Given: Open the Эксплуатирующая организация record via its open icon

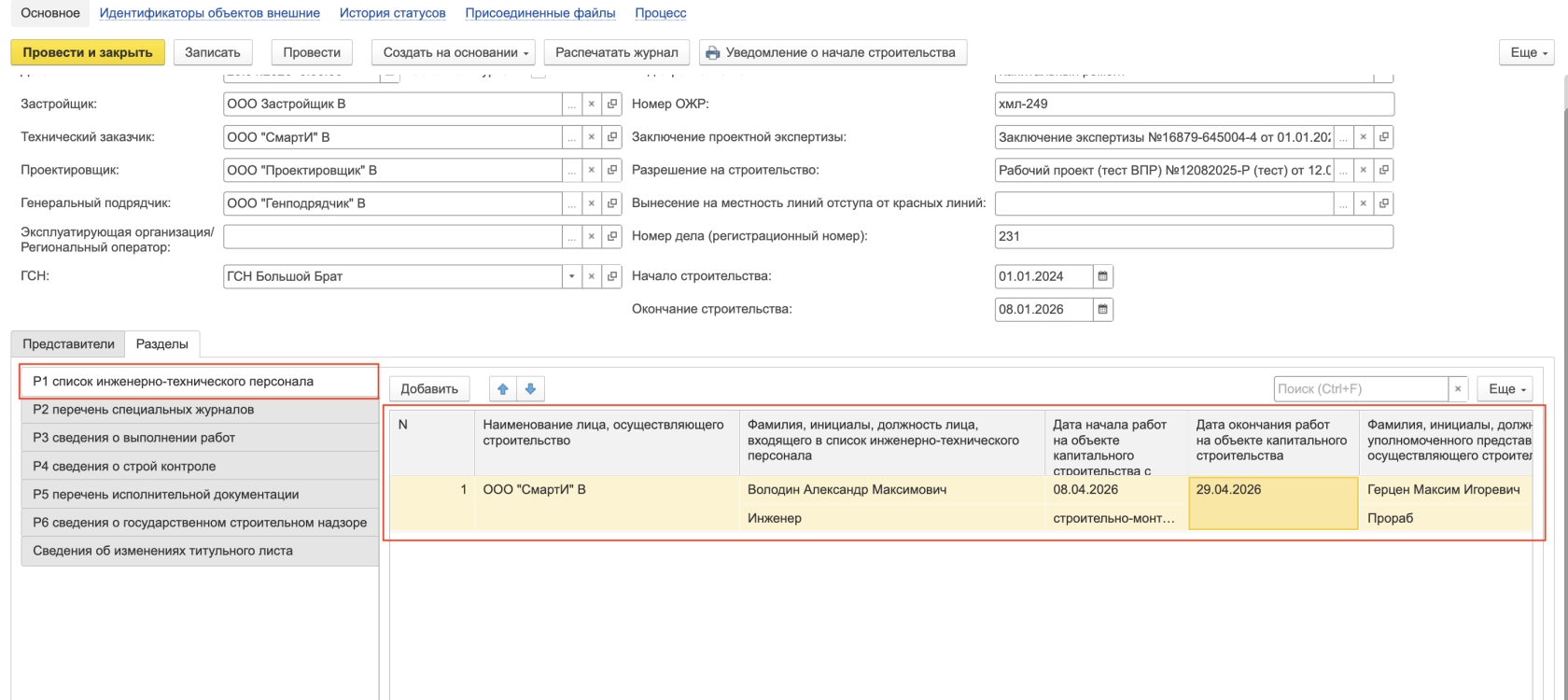Looking at the screenshot, I should (612, 237).
